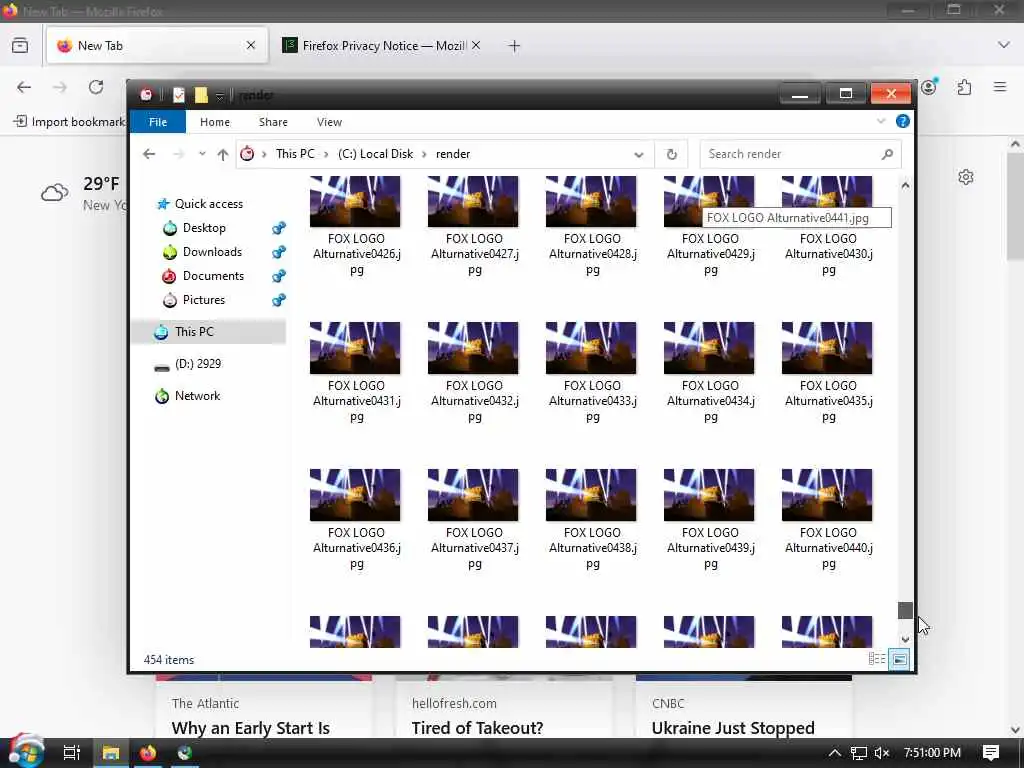1024x768 pixels.
Task: Open a new Firefox tab
Action: click(514, 46)
